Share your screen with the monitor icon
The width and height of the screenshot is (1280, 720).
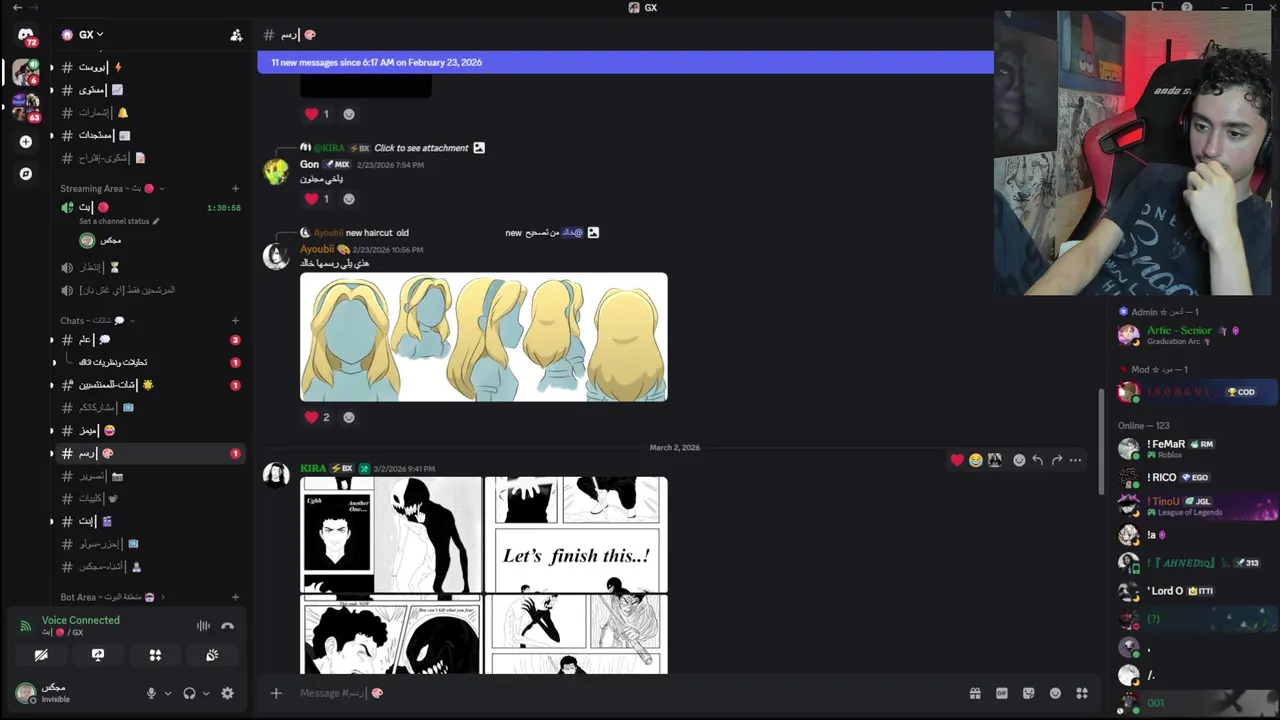(x=98, y=655)
